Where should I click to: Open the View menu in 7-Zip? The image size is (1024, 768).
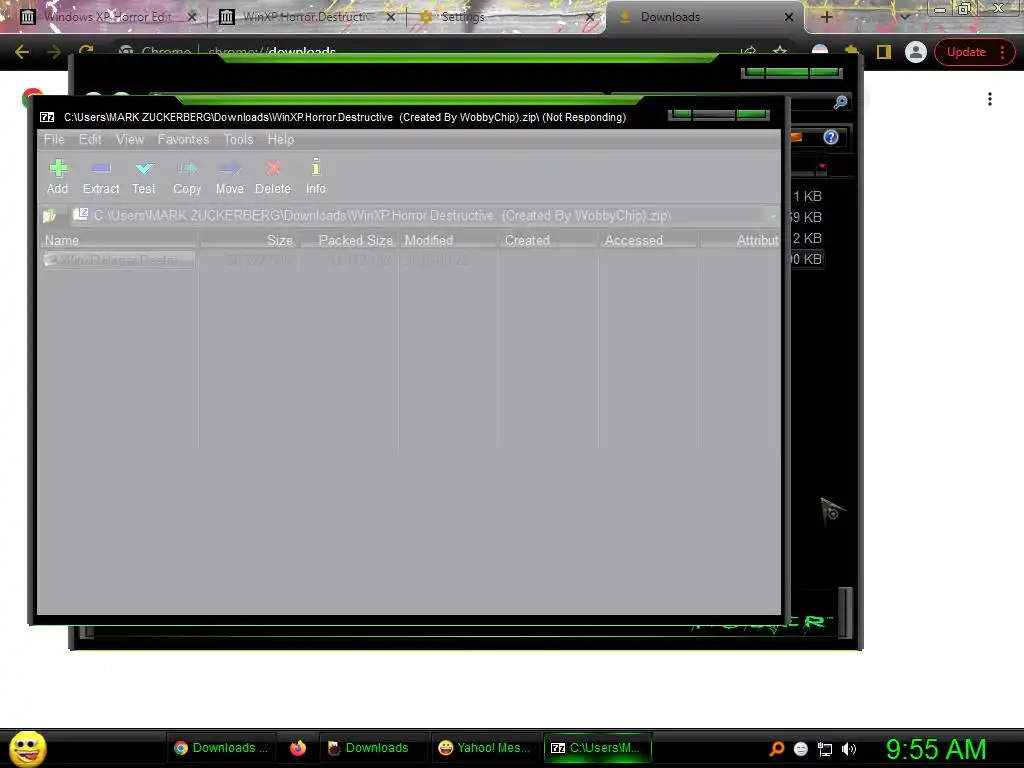[130, 139]
